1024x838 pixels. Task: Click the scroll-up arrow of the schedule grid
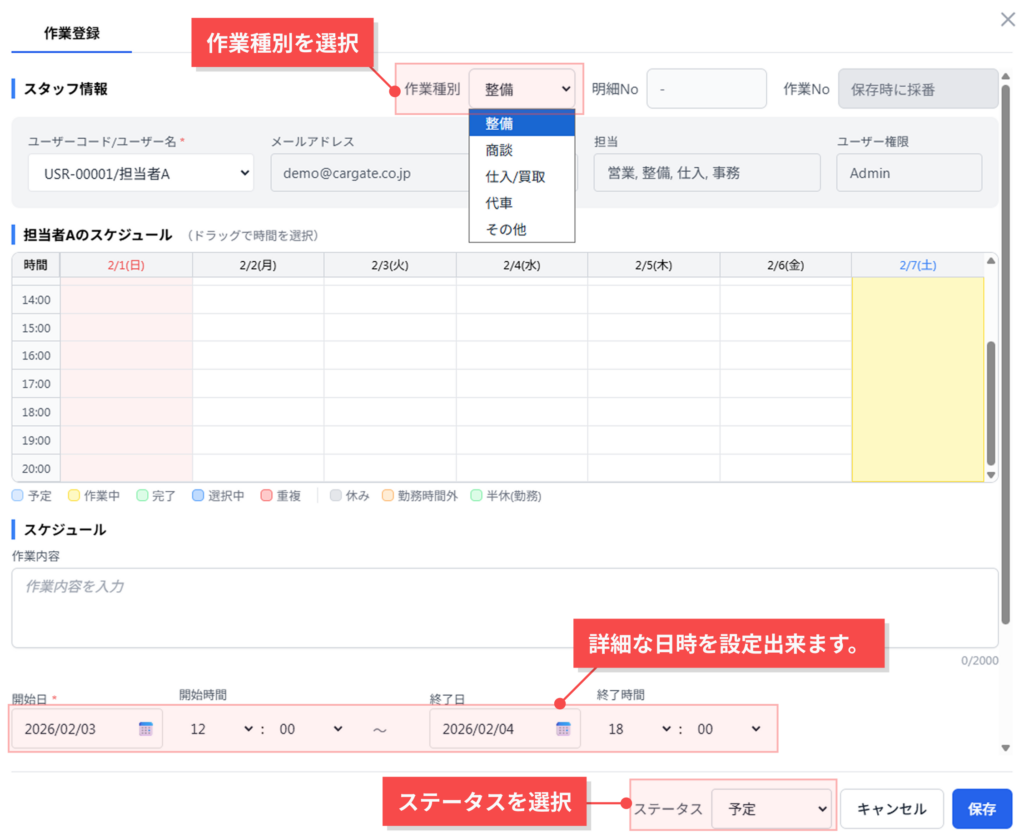pos(991,262)
